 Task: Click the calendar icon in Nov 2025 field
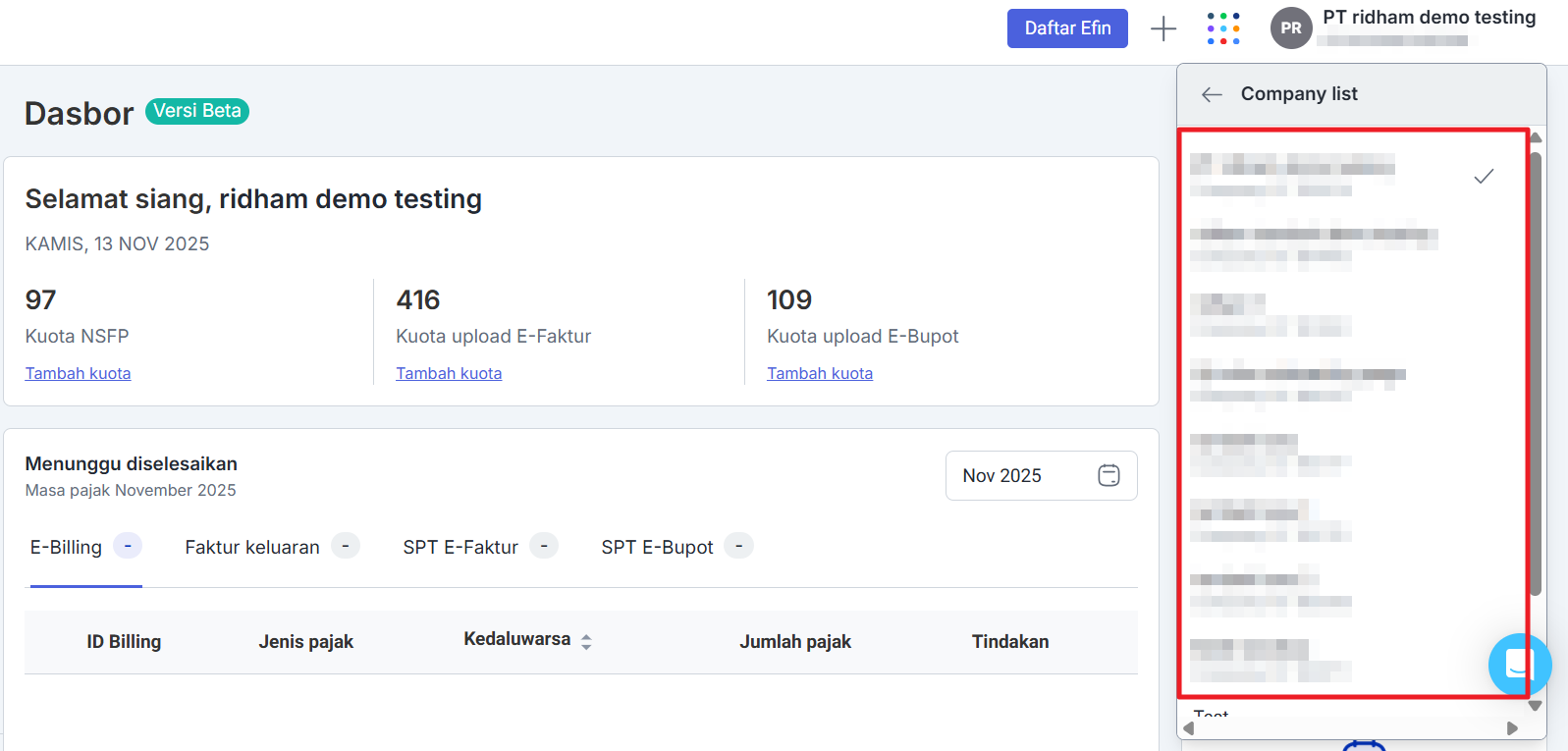tap(1108, 475)
